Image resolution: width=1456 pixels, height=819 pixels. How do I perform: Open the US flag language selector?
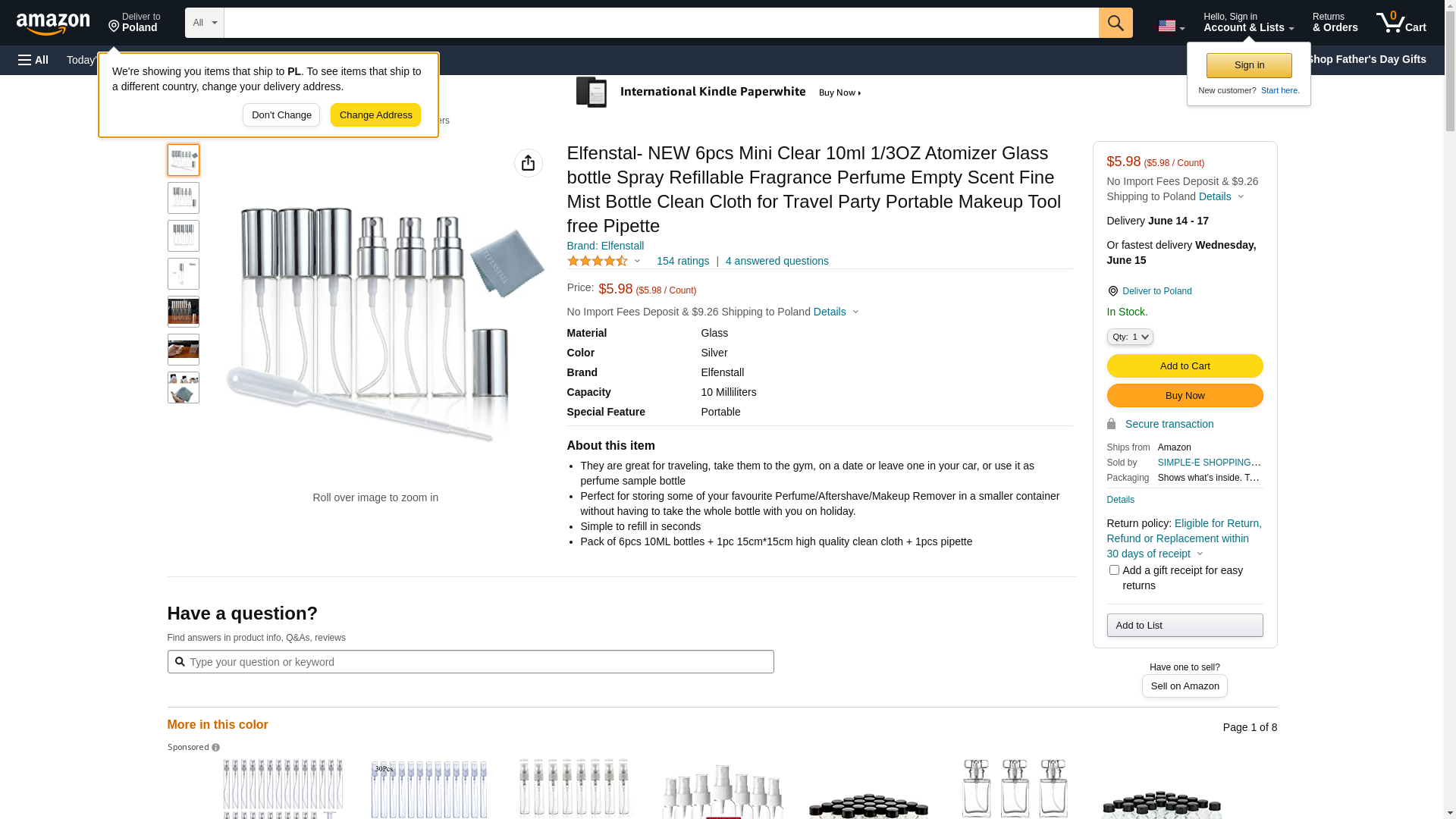click(1170, 27)
